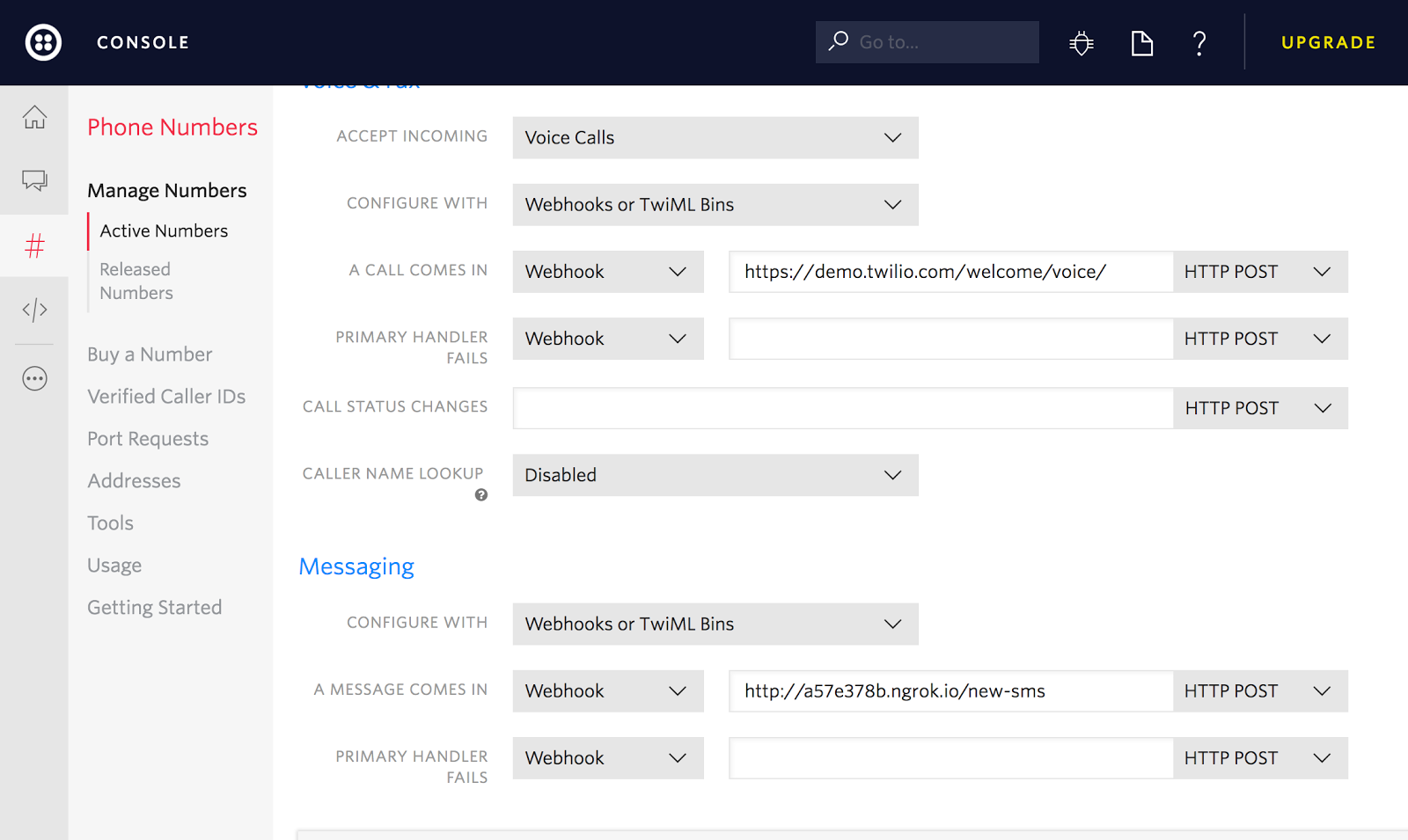
Task: Click the ngrok new-sms URL field
Action: click(951, 691)
